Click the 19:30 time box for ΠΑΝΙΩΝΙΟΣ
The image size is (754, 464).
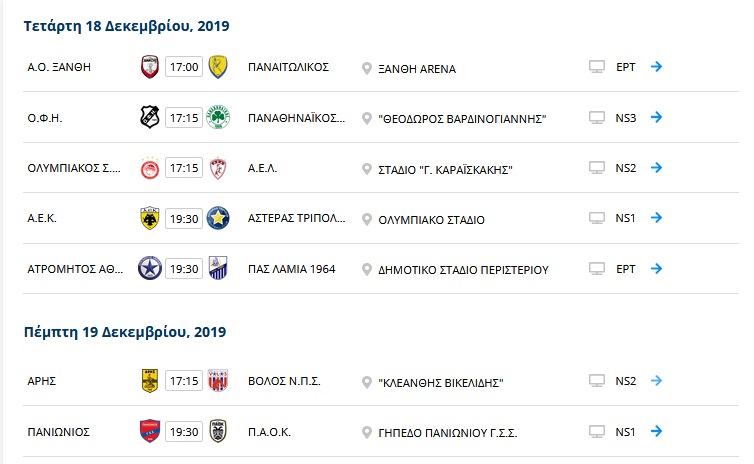[184, 432]
